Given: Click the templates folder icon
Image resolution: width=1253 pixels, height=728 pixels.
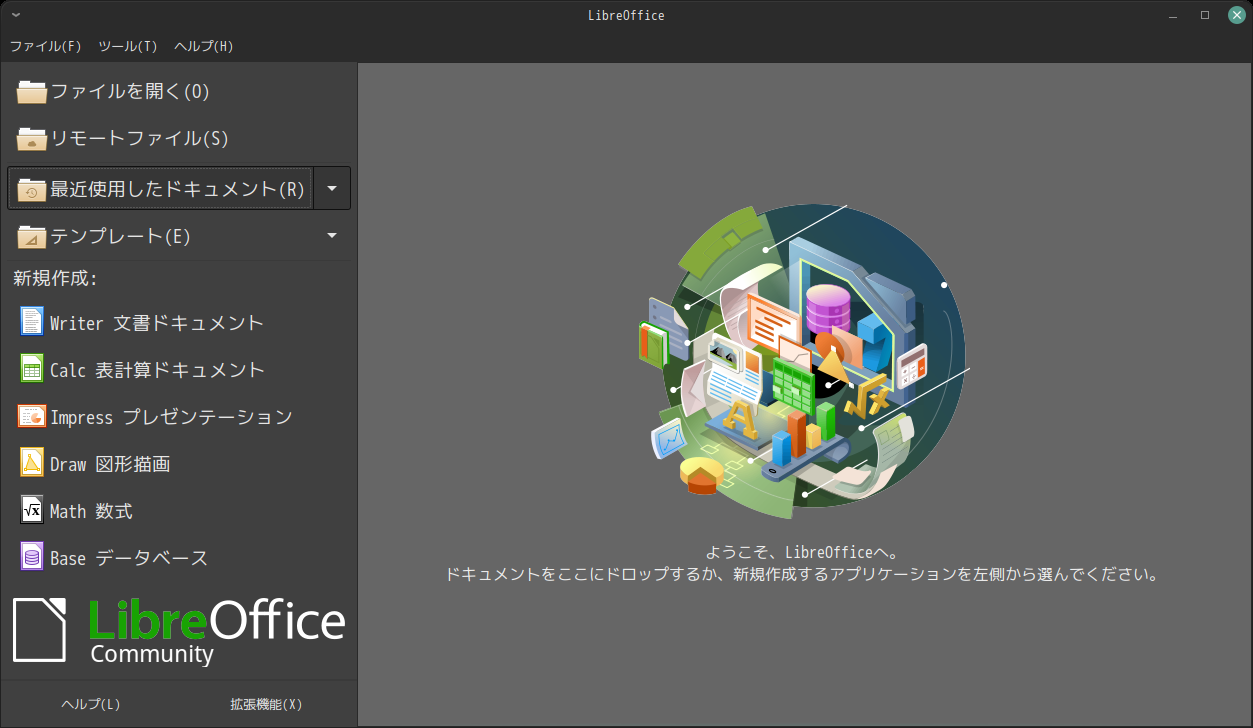Looking at the screenshot, I should 32,236.
